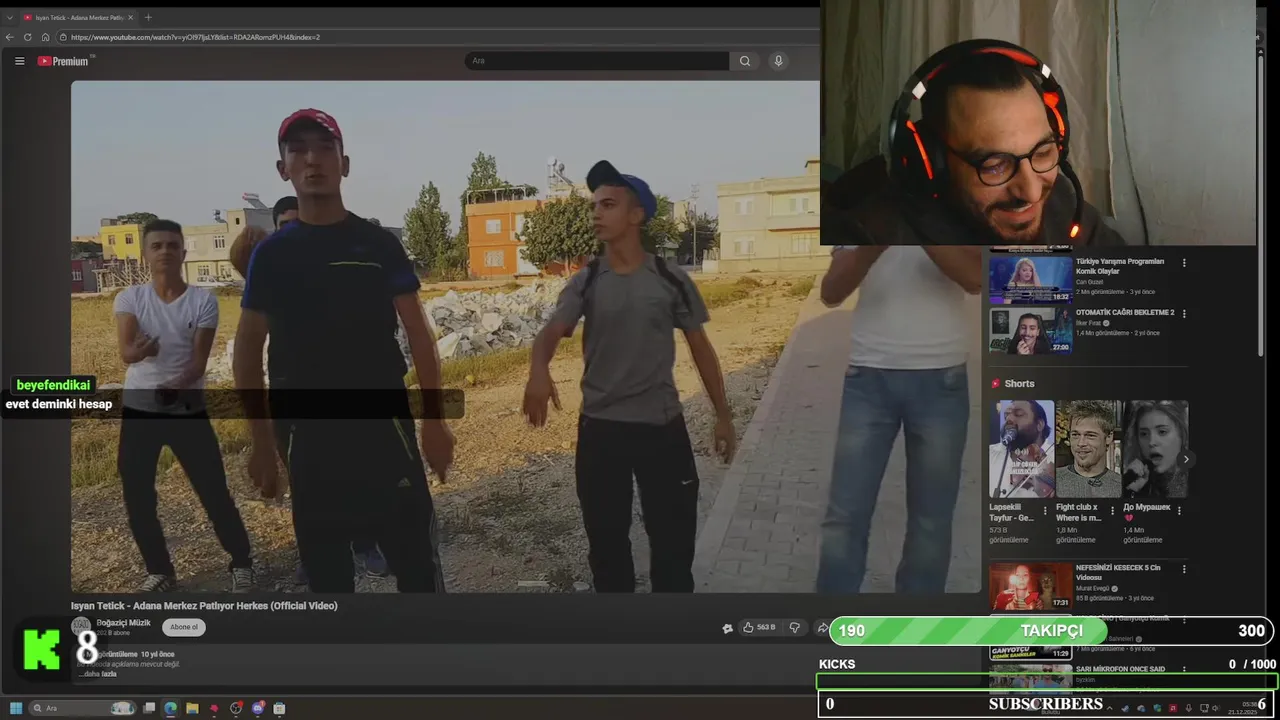Select the 'Isyan Tetick - Adana Merkez' browser tab
Screen dimensions: 1280x720
(x=78, y=17)
